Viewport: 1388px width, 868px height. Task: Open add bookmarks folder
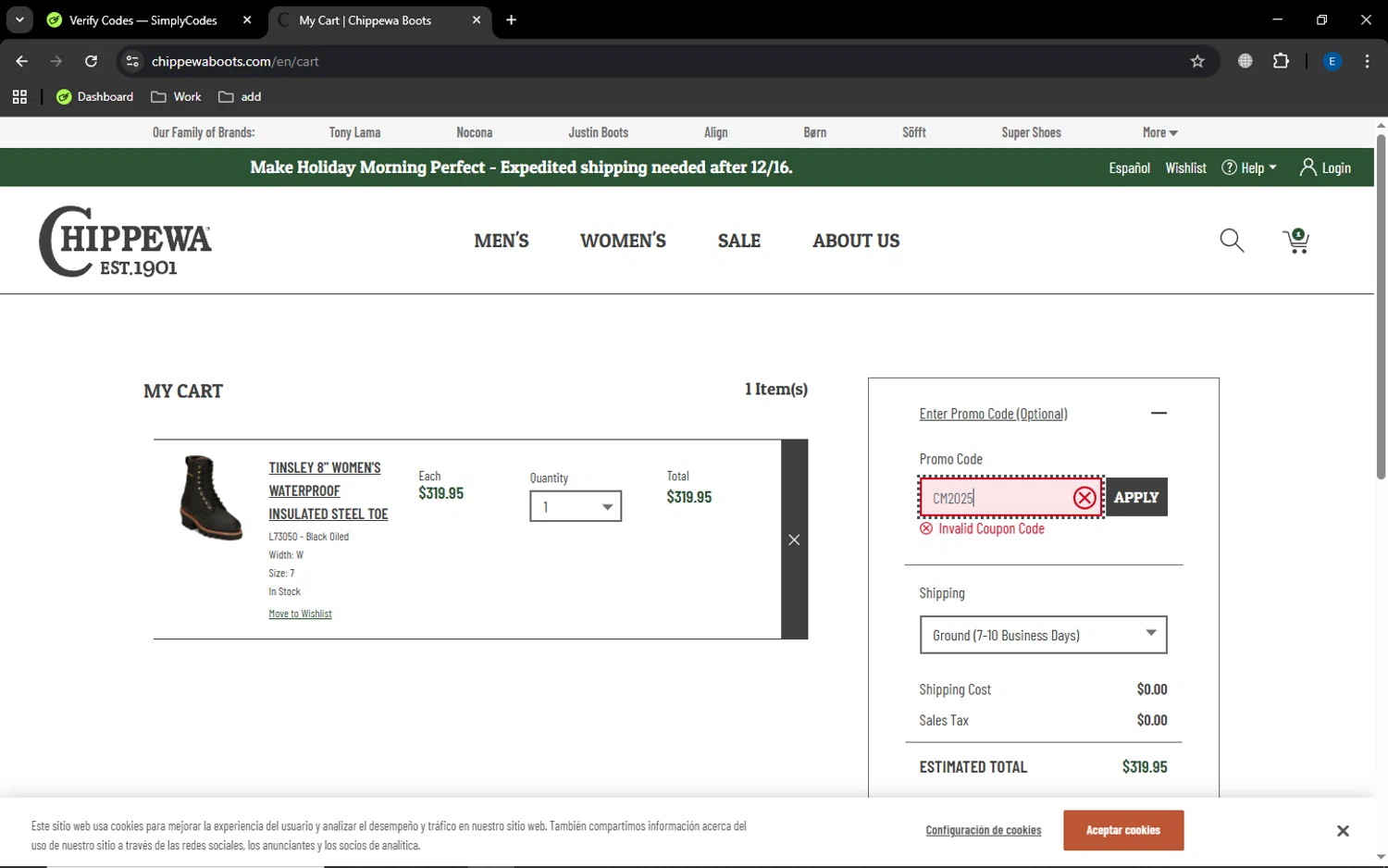pyautogui.click(x=240, y=96)
